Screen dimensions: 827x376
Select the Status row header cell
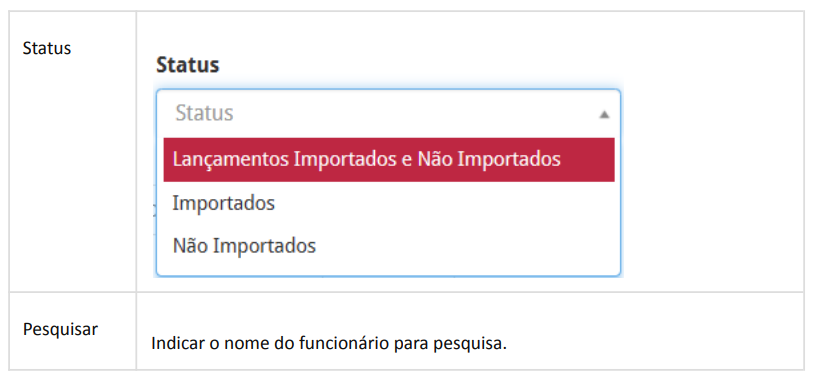tap(73, 151)
